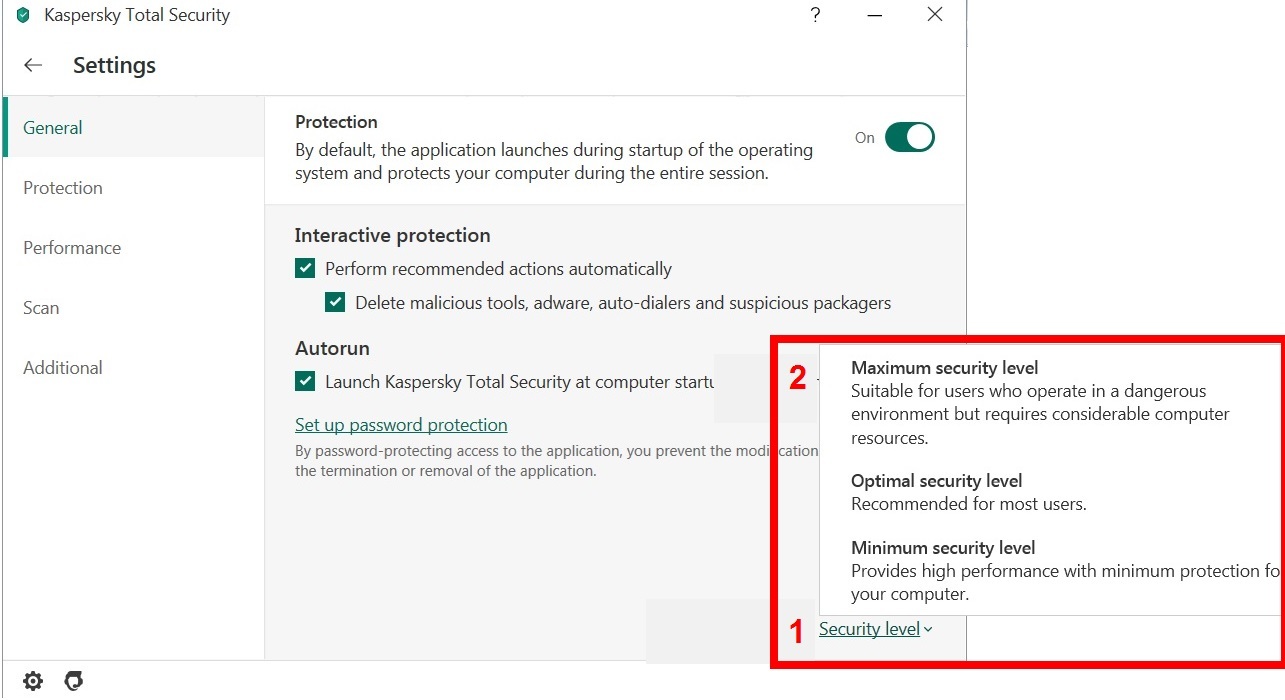Screen dimensions: 1285x700
Task: Collapse the Security level dropdown
Action: [x=875, y=630]
